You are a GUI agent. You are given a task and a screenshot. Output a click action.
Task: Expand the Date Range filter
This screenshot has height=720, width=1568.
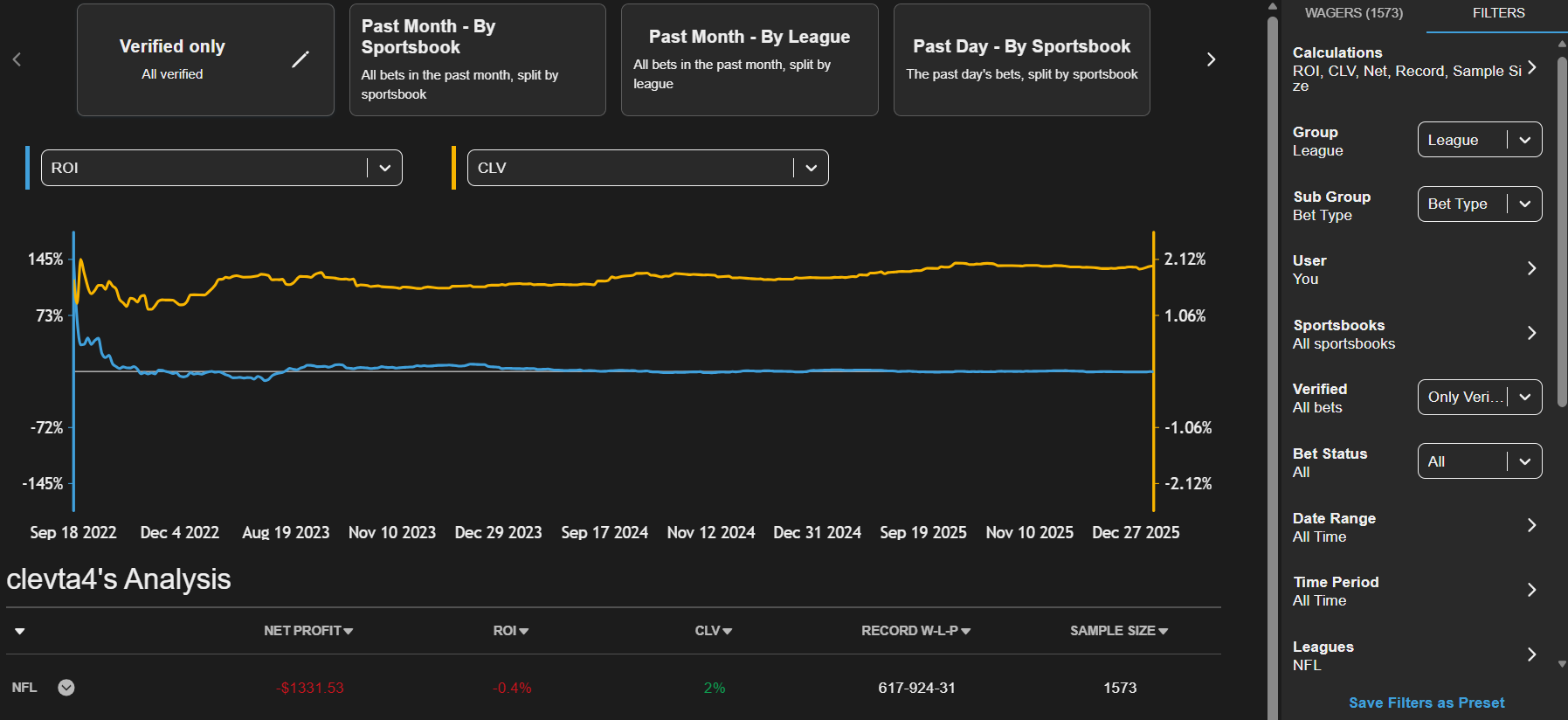[x=1531, y=525]
